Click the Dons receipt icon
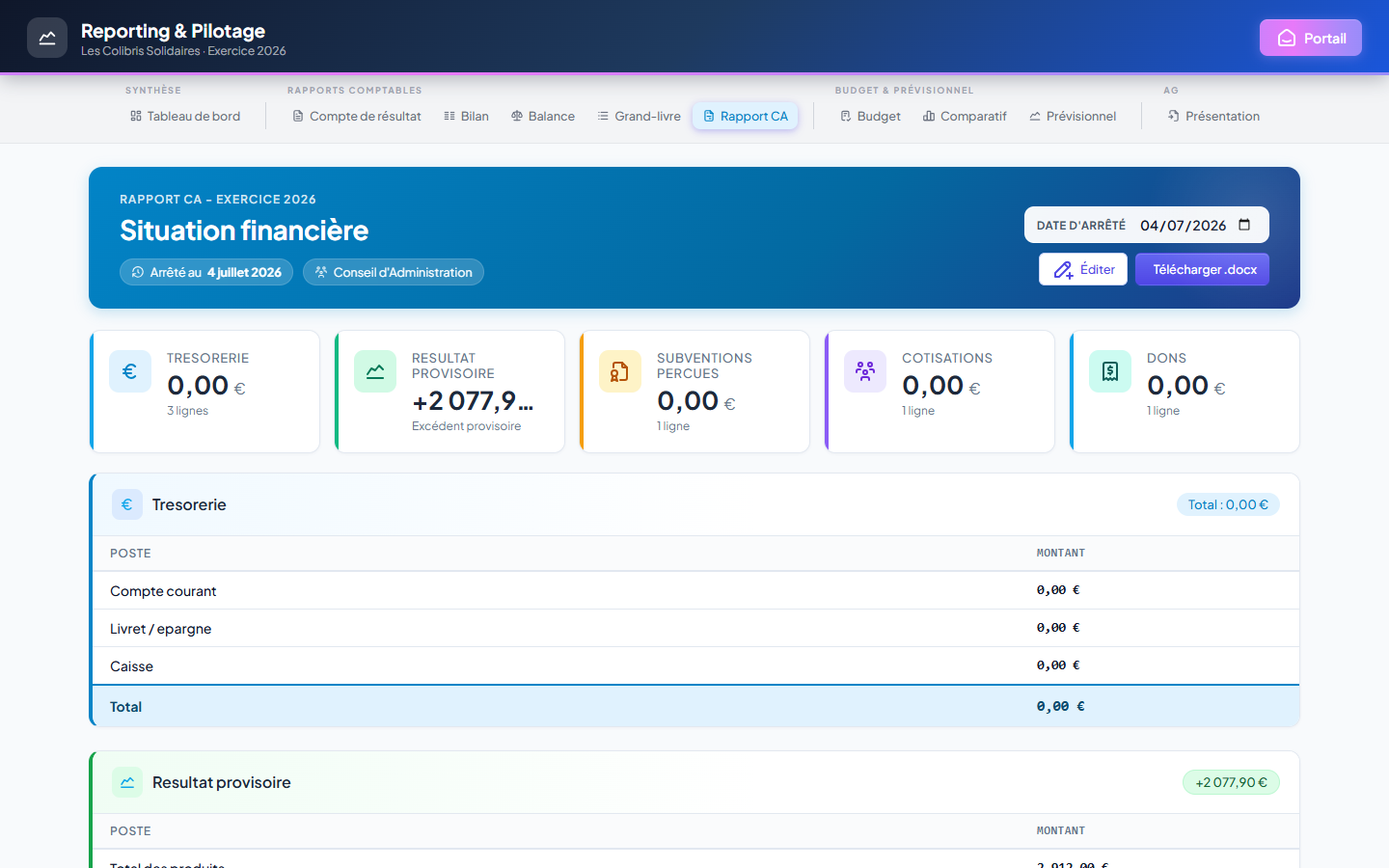Screen dimensions: 1389x868 (x=1110, y=371)
